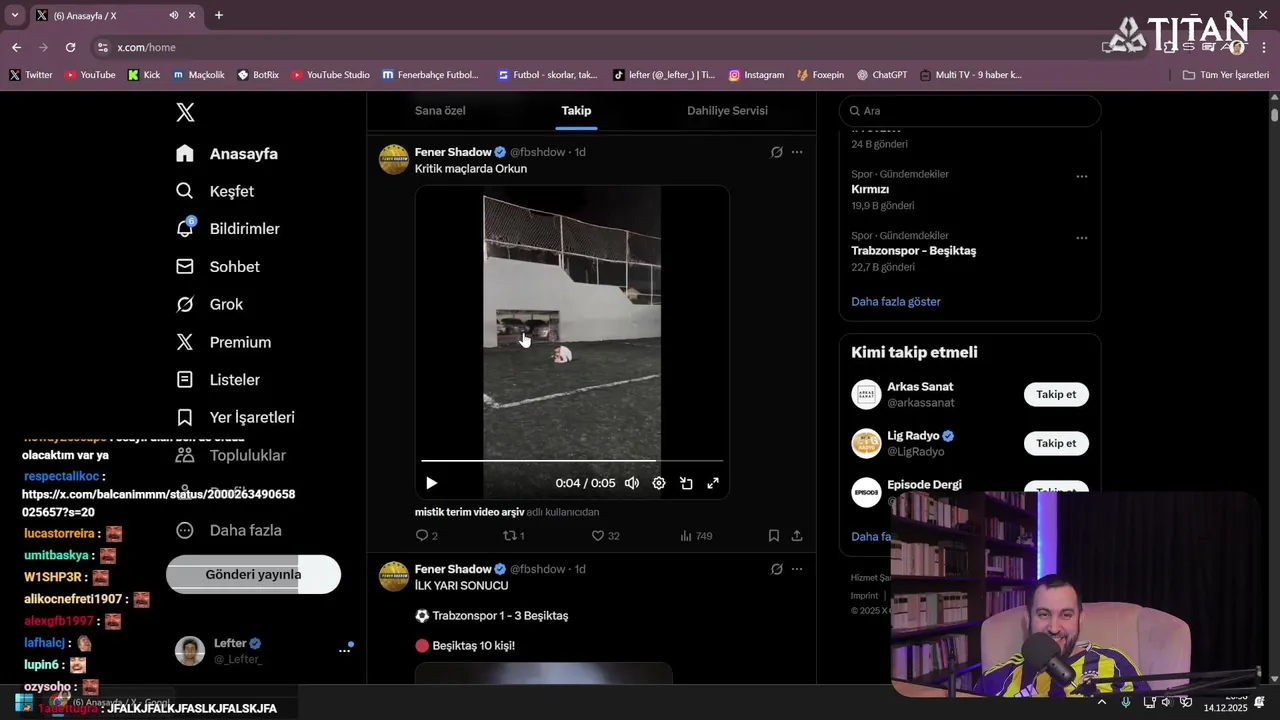This screenshot has height=720, width=1280.
Task: Open more menu on Kritik maçlarda post
Action: 797,152
